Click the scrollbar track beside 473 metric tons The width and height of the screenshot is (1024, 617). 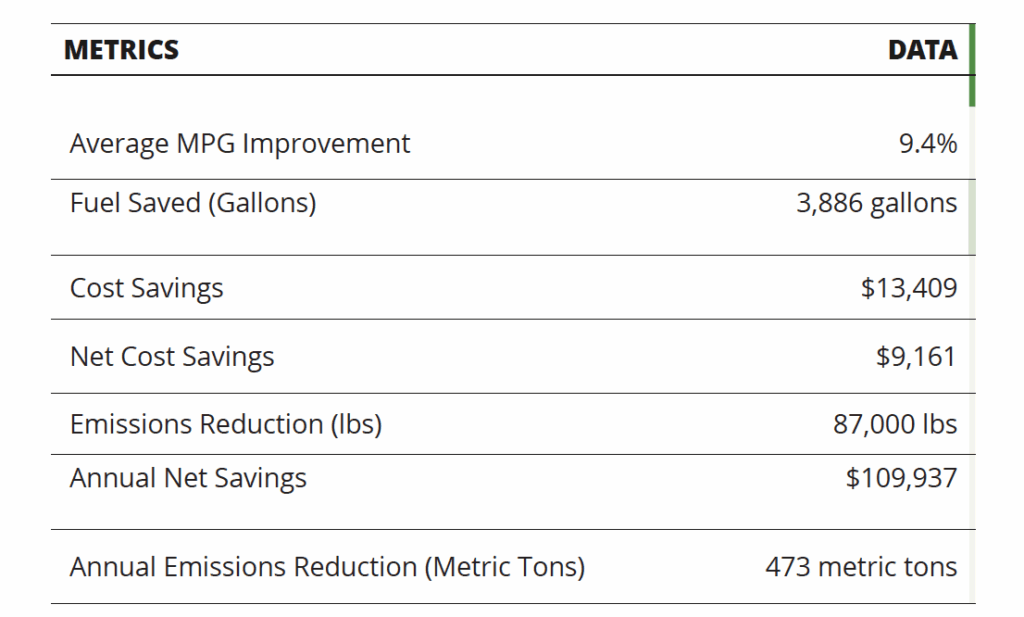point(972,567)
